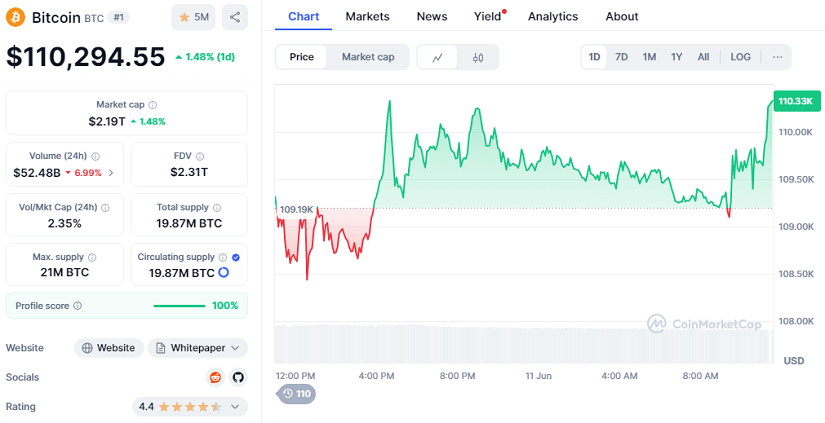
Task: Open the Website link button
Action: 109,348
